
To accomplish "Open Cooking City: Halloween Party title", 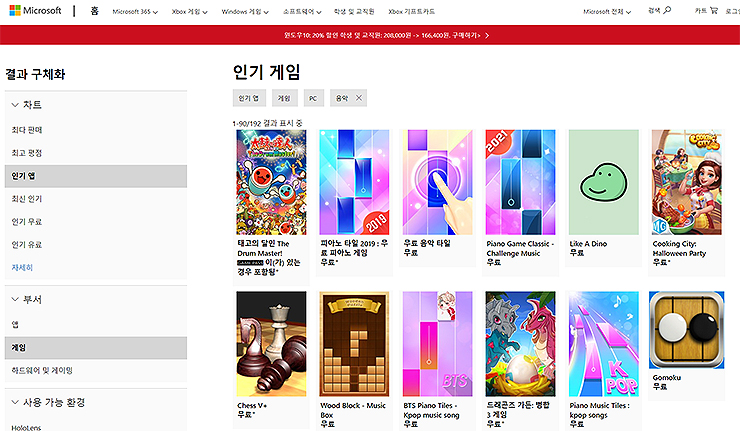I will (679, 248).
